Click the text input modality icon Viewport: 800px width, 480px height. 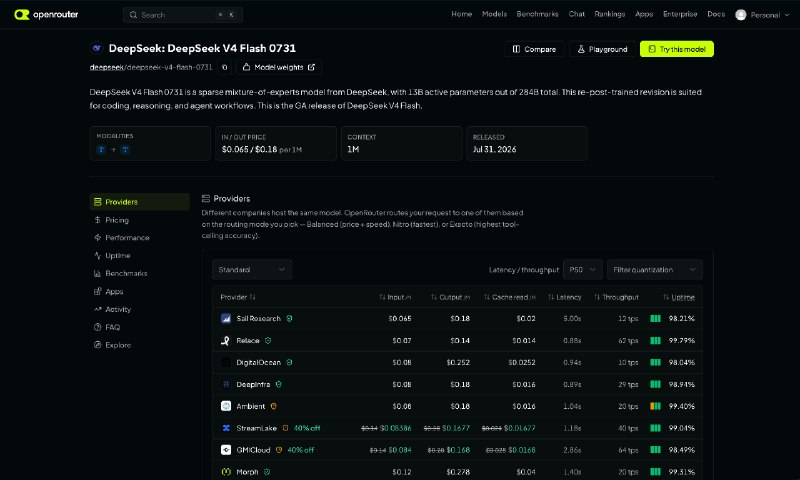(x=101, y=149)
